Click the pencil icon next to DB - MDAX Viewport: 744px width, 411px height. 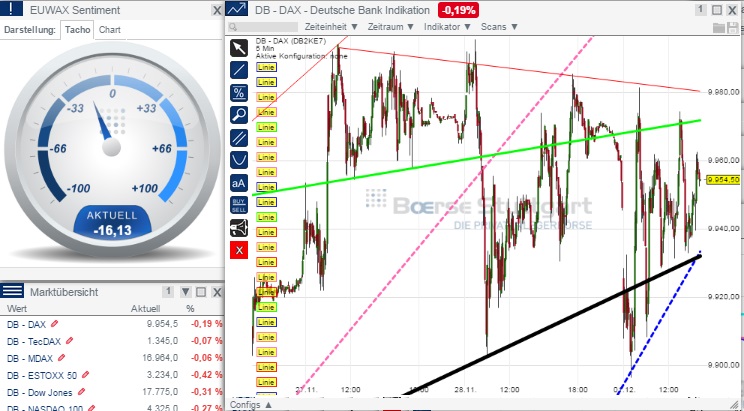tap(61, 357)
